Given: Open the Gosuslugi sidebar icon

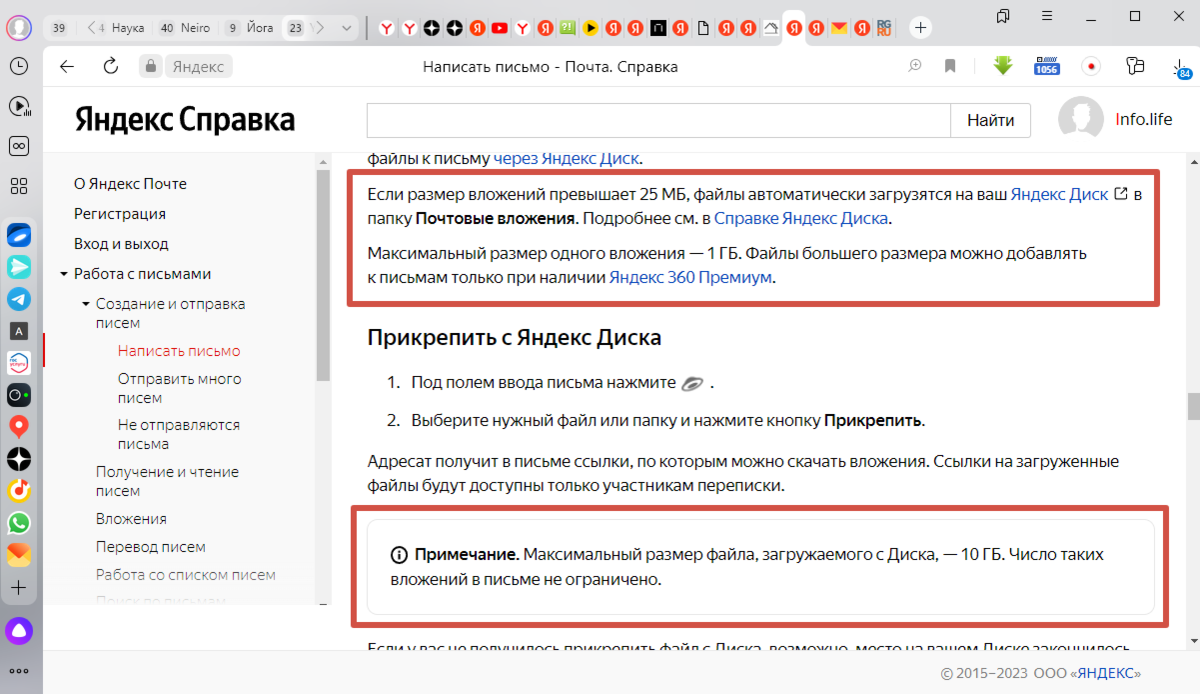Looking at the screenshot, I should coord(19,363).
